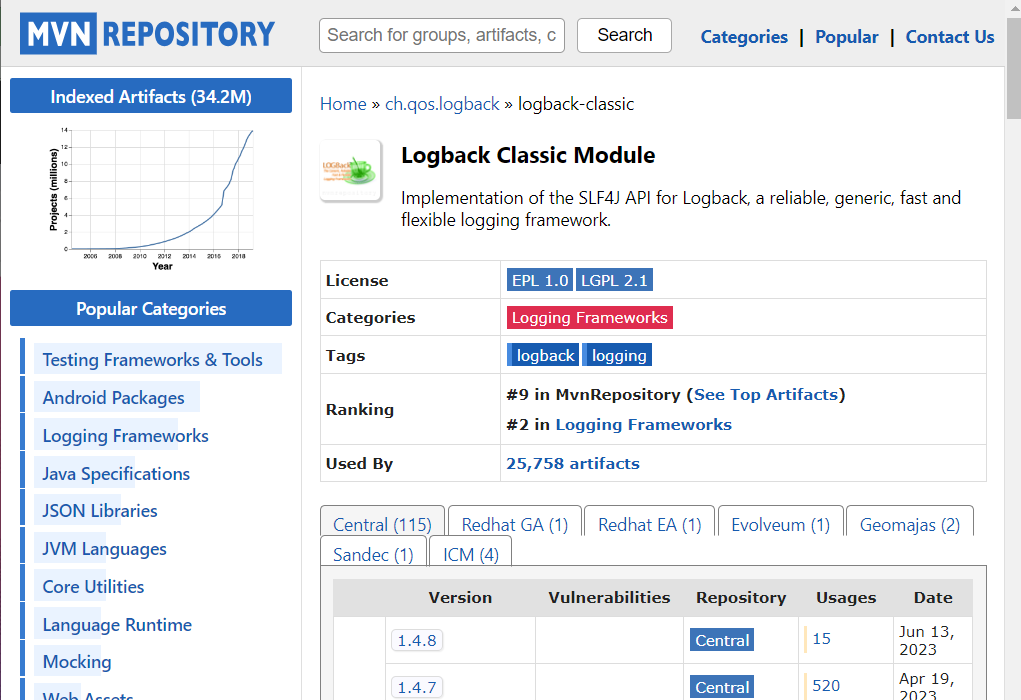The width and height of the screenshot is (1021, 700).
Task: Open version 1.4.7 link
Action: (x=417, y=687)
